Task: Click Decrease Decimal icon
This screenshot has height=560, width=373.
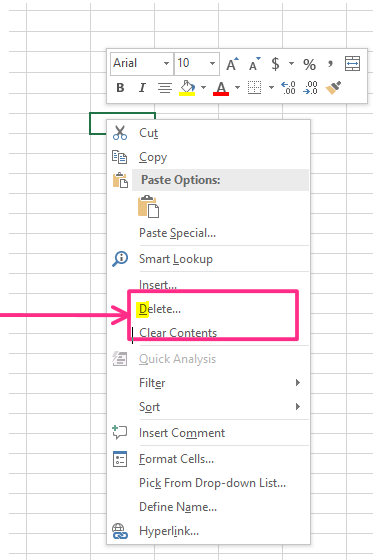Action: [310, 88]
